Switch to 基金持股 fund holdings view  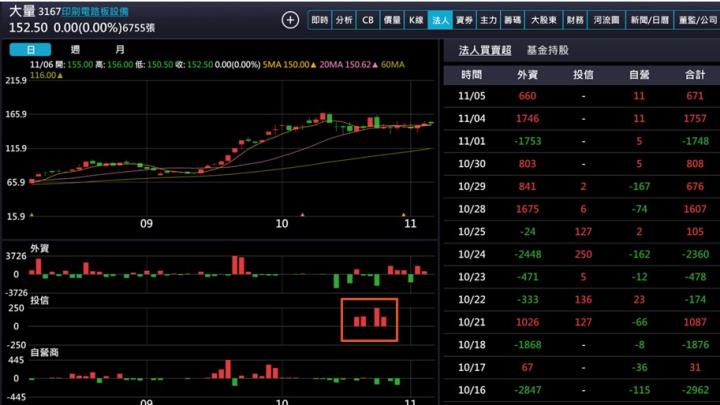pos(547,49)
